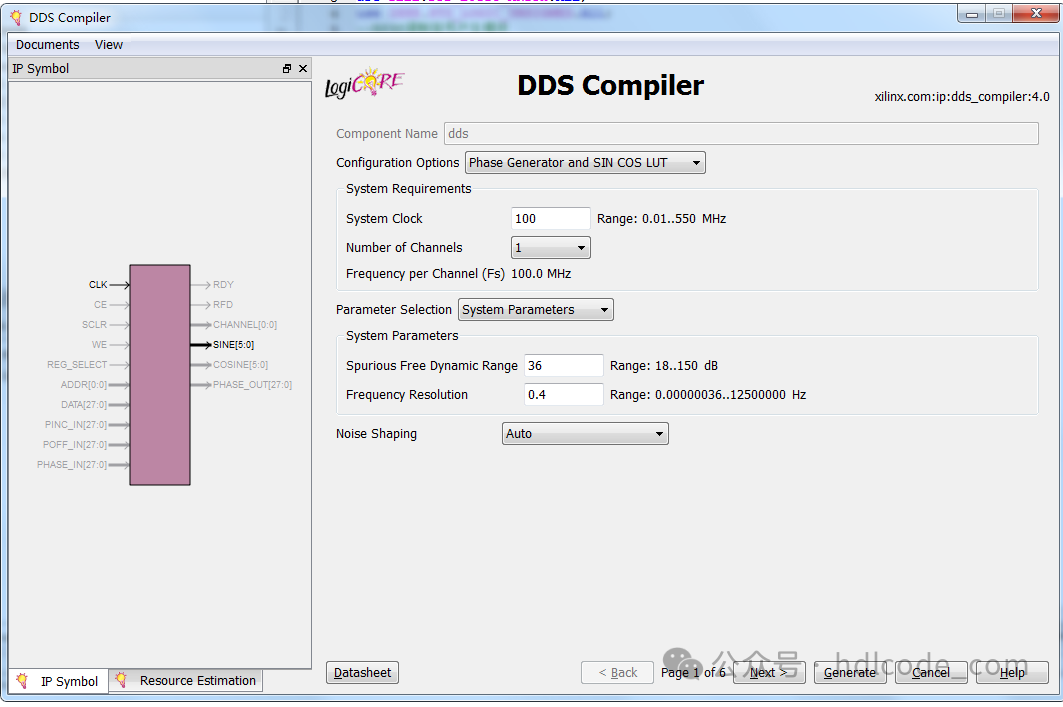1063x707 pixels.
Task: Click the REG_SELECT port label
Action: point(77,365)
